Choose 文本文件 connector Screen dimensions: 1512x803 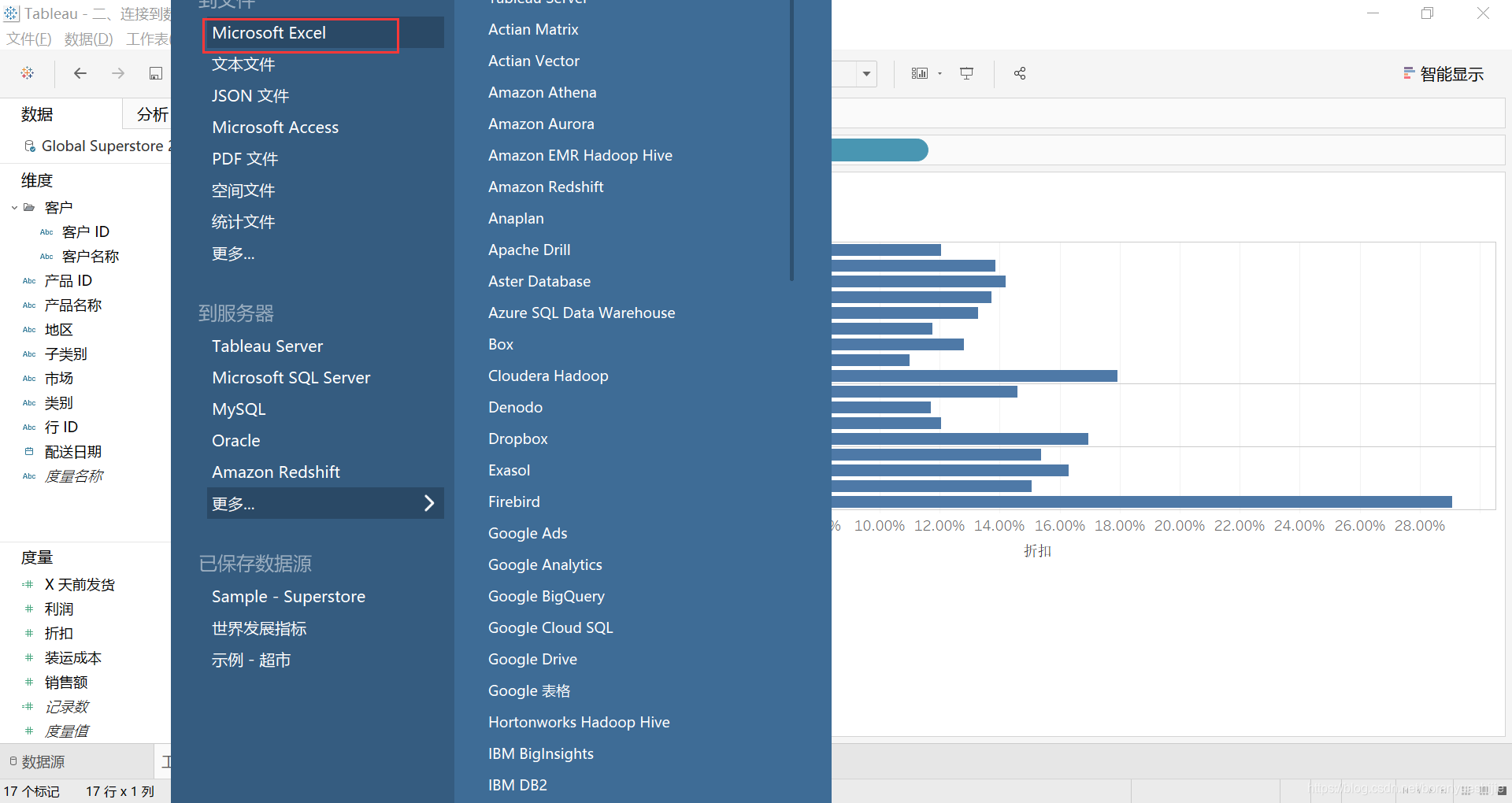[243, 65]
